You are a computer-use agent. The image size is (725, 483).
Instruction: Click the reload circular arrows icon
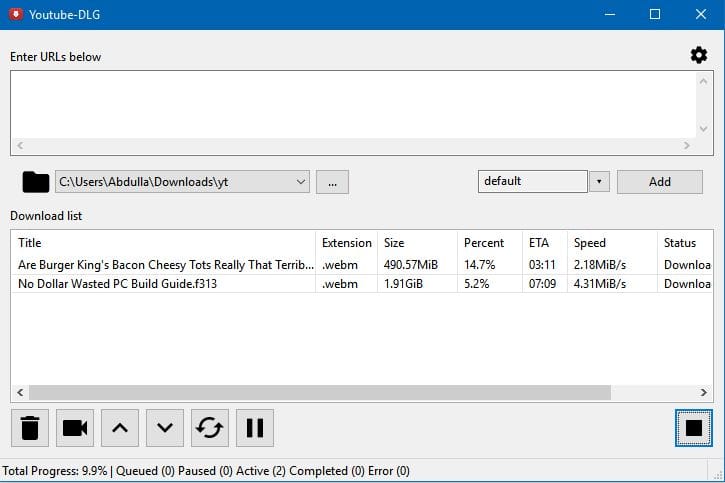pyautogui.click(x=209, y=428)
